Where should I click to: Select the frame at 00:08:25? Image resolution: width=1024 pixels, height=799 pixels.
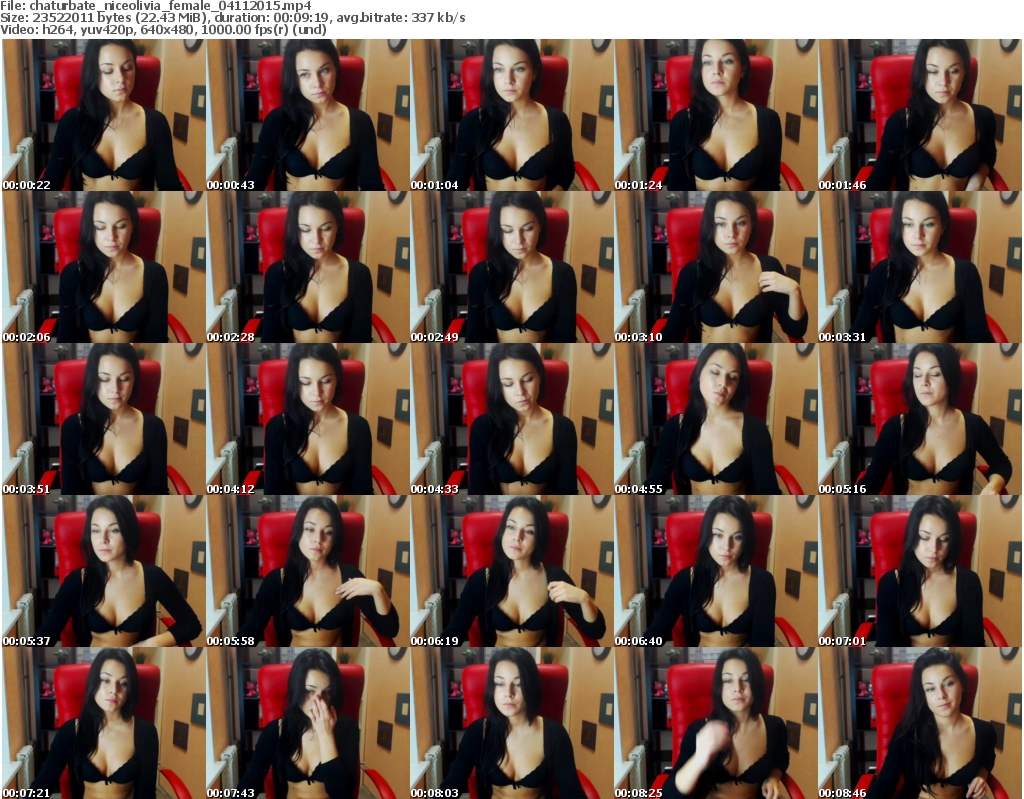pos(715,723)
